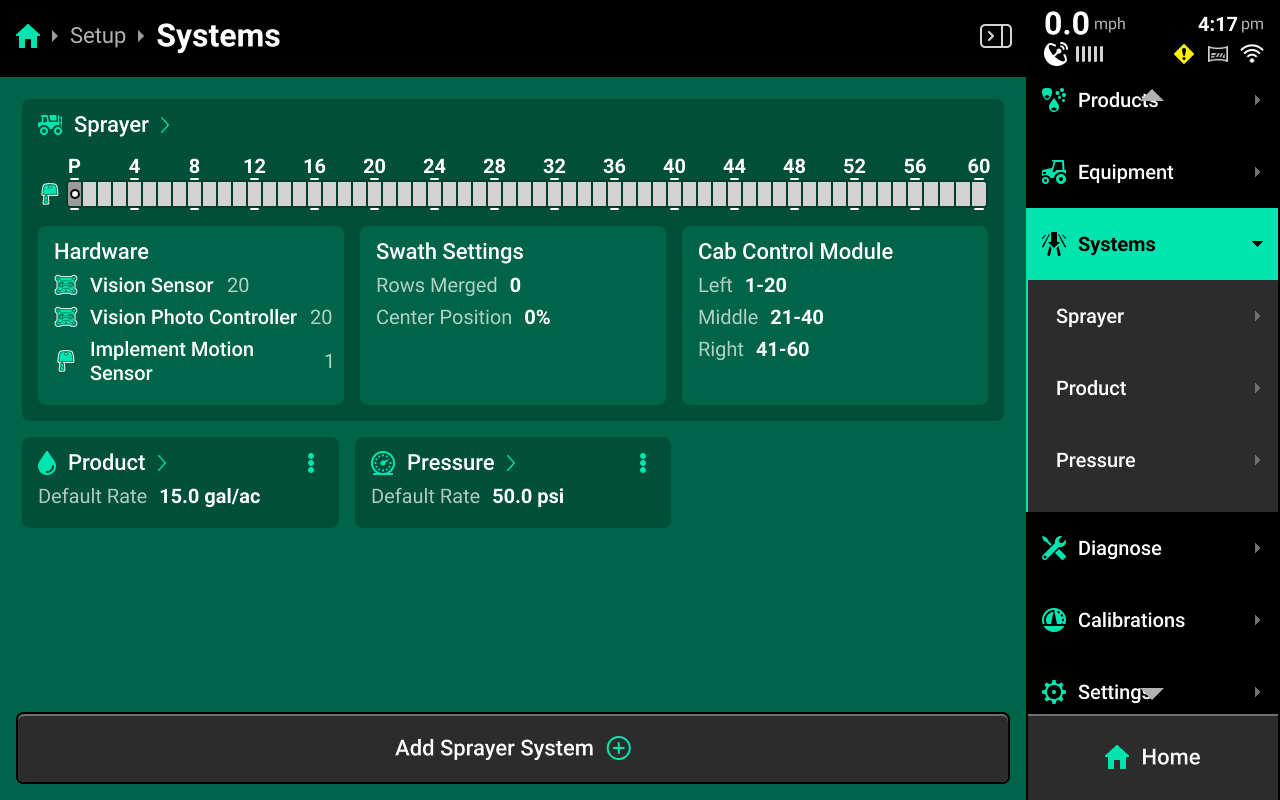Click the sprayer tractor icon in card header

[50, 125]
